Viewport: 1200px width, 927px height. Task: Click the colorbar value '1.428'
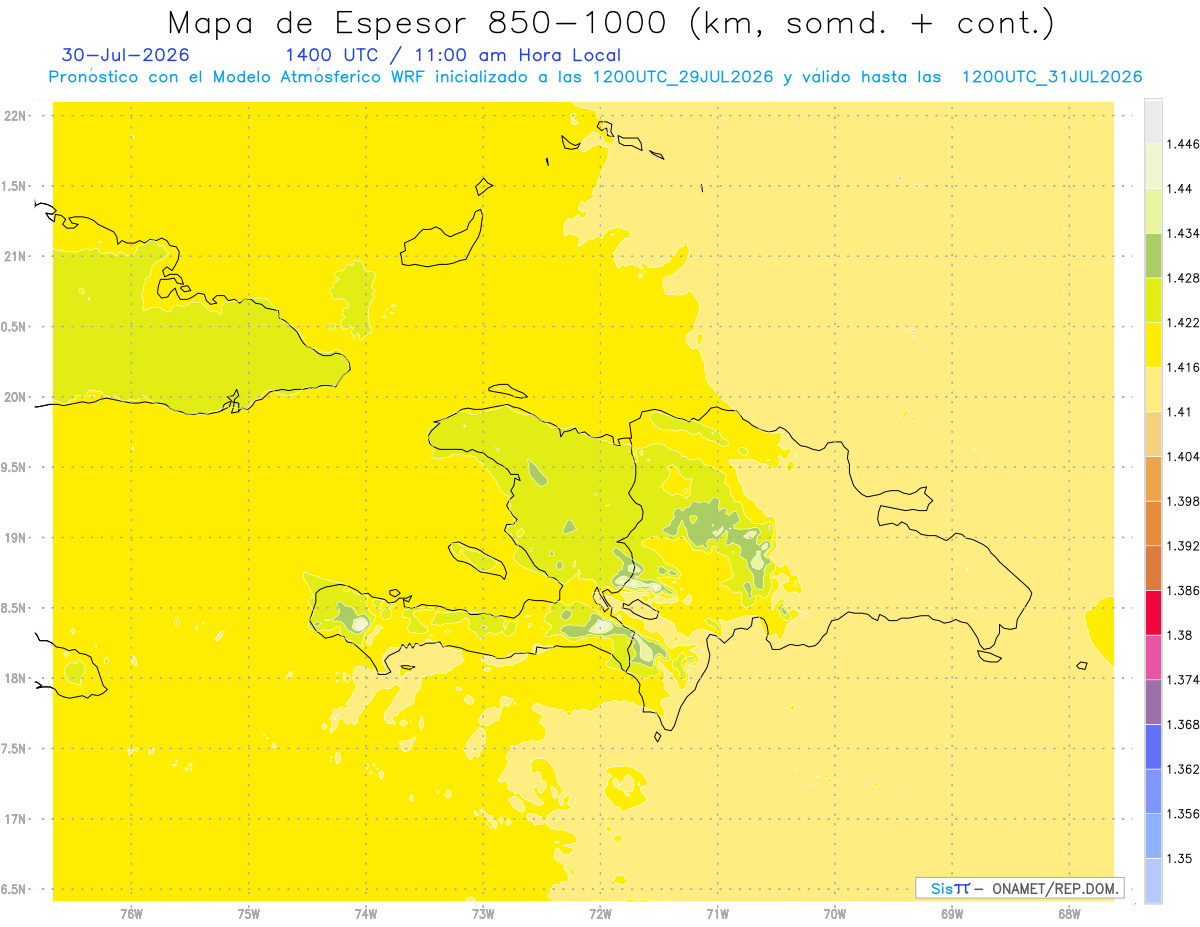[1183, 278]
